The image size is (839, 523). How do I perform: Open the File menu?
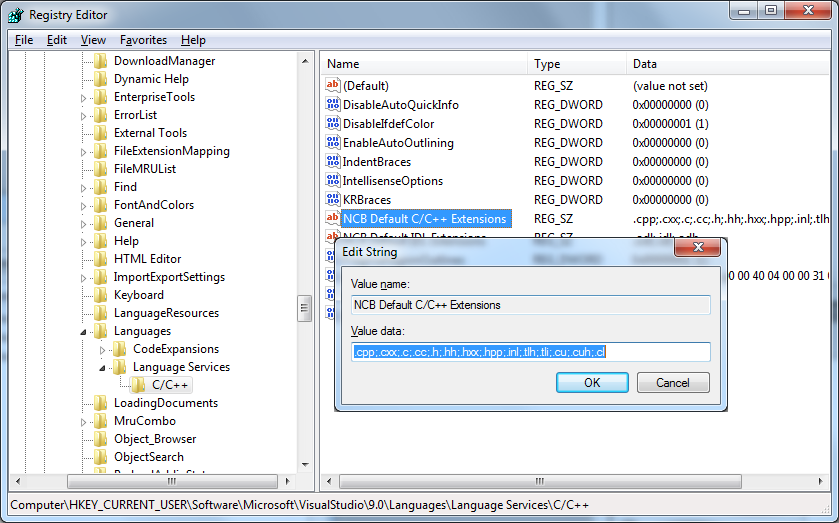tap(24, 40)
